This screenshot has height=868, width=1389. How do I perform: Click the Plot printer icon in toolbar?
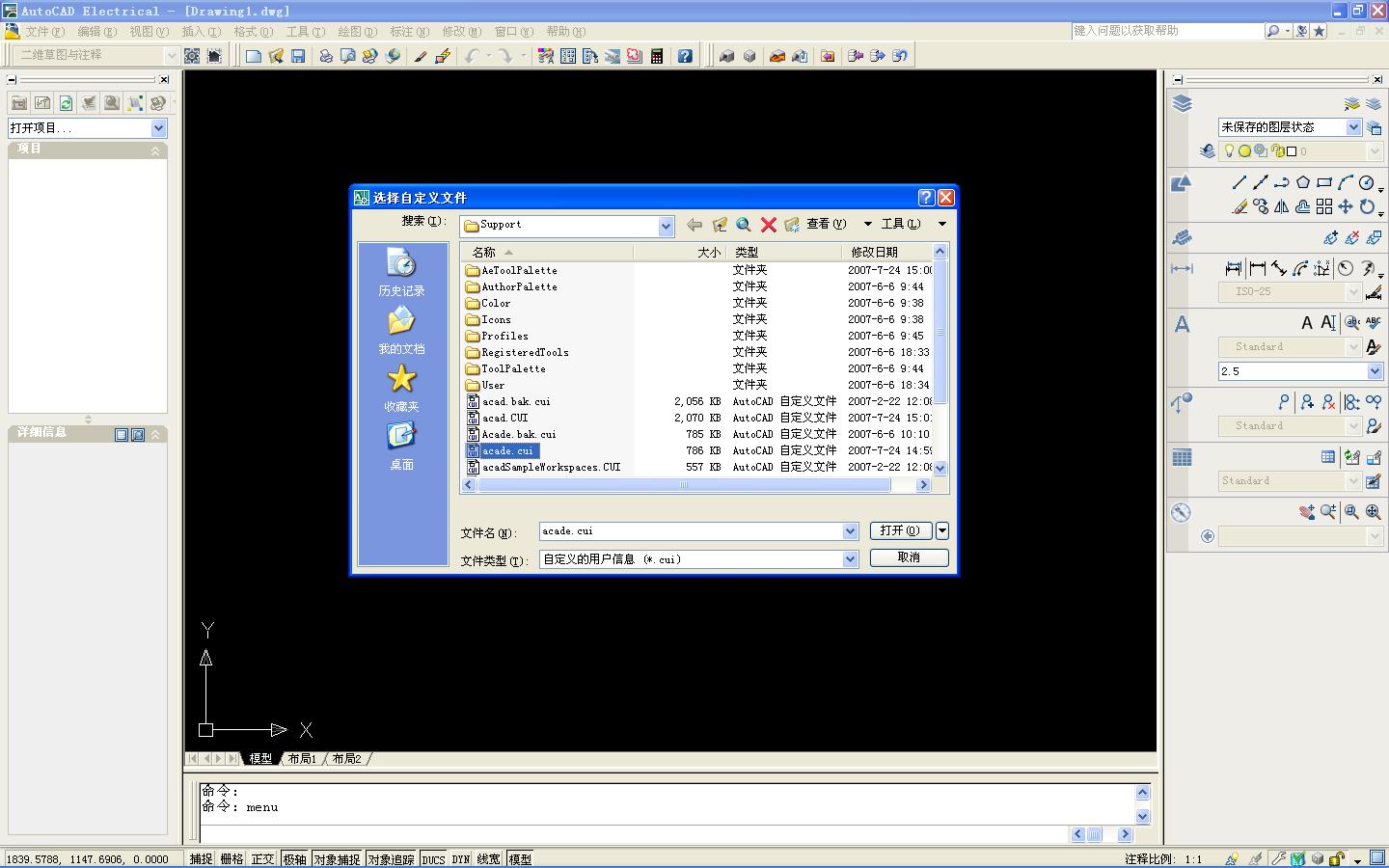[326, 56]
